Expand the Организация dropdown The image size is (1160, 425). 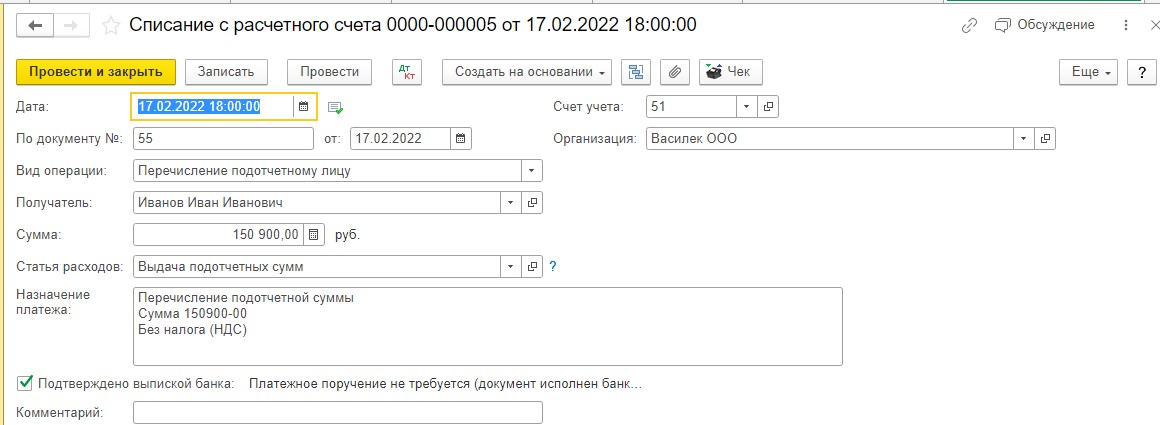[1024, 138]
